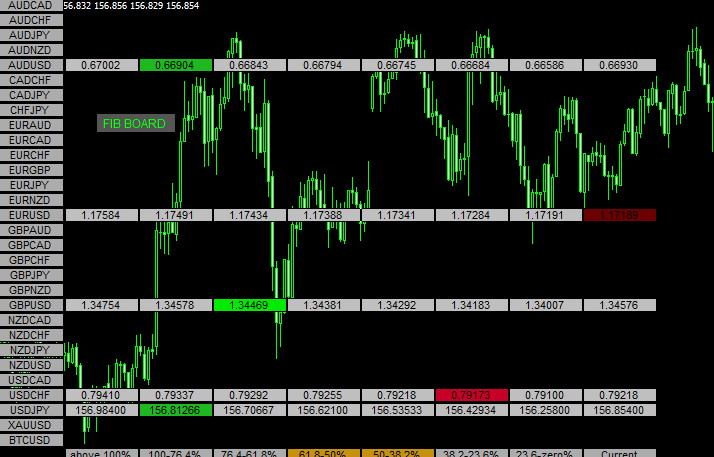Click the GBPJPY symbol button
This screenshot has height=457, width=714.
click(32, 275)
